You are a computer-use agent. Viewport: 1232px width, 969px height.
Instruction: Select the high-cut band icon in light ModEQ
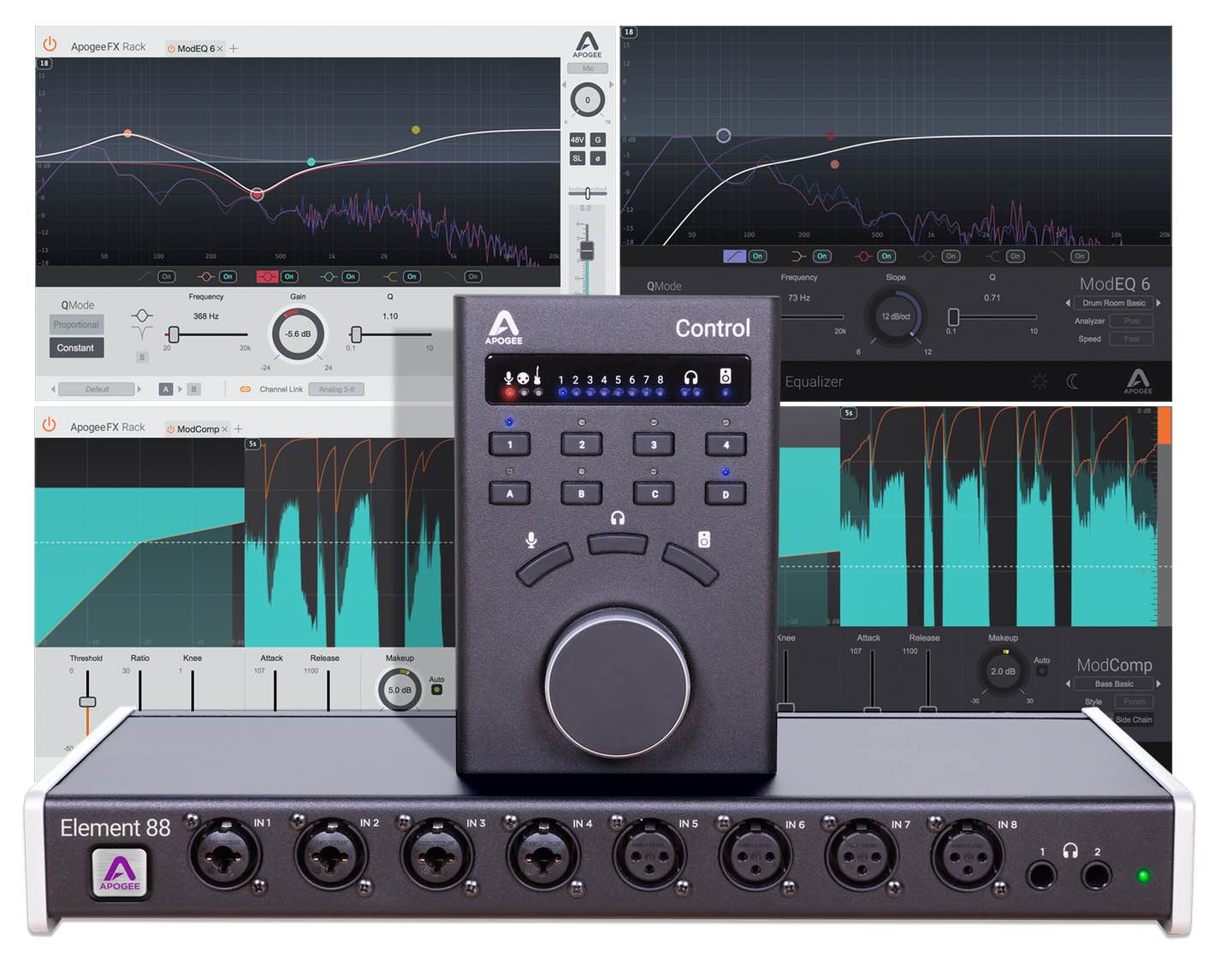[451, 276]
